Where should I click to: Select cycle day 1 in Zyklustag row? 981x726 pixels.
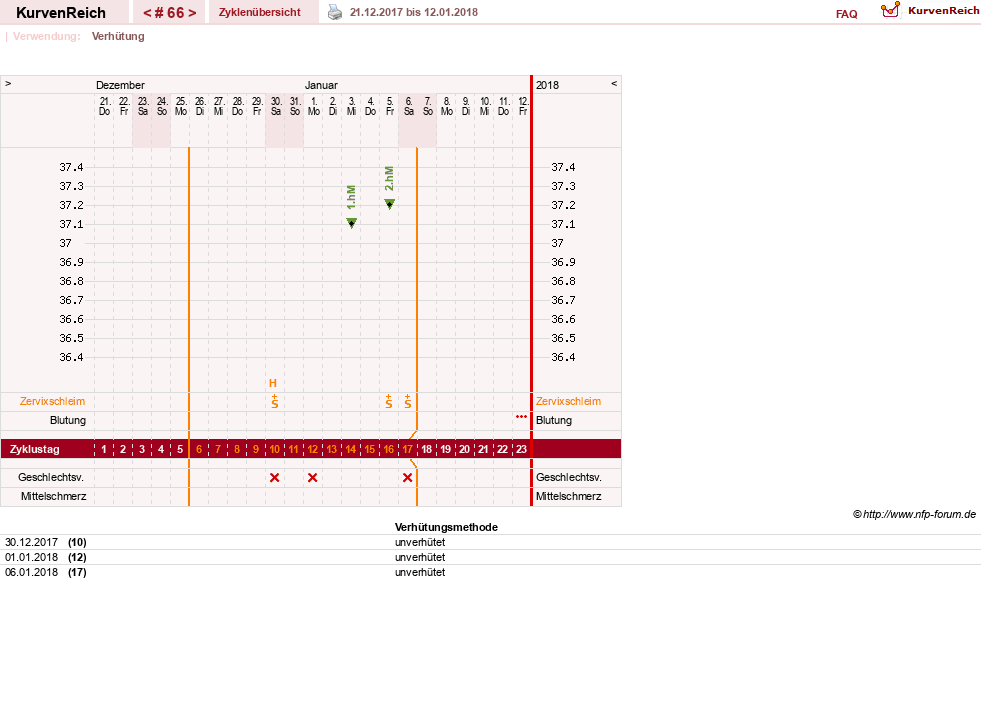(x=104, y=449)
